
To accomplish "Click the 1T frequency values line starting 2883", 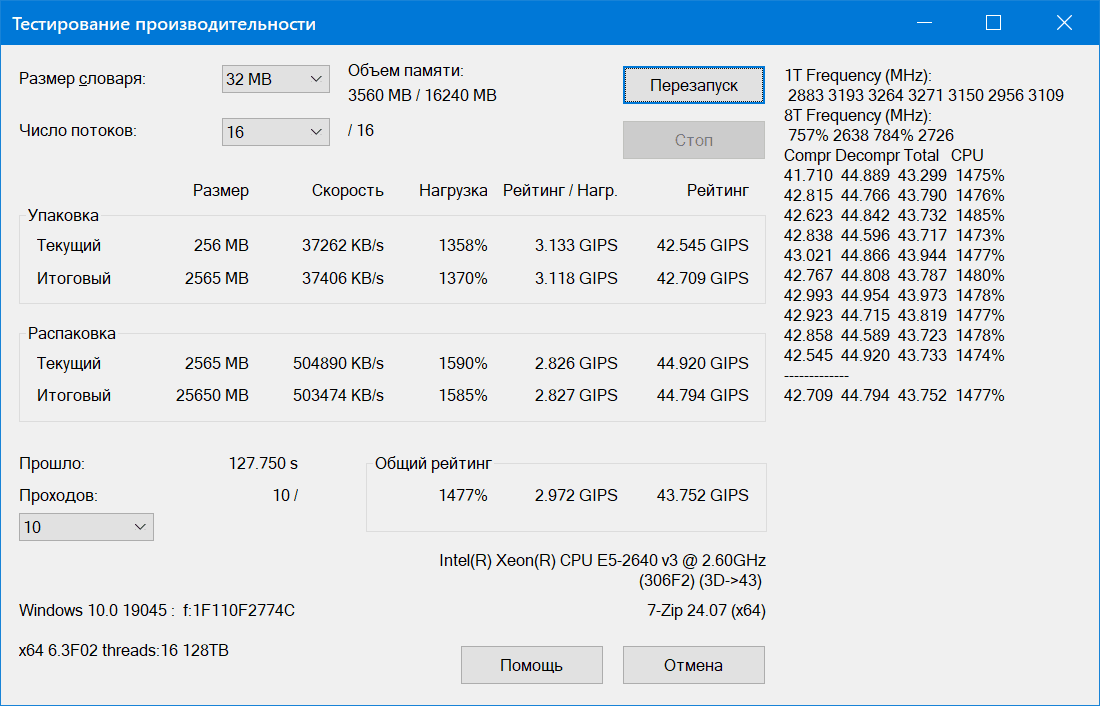I will click(x=926, y=95).
